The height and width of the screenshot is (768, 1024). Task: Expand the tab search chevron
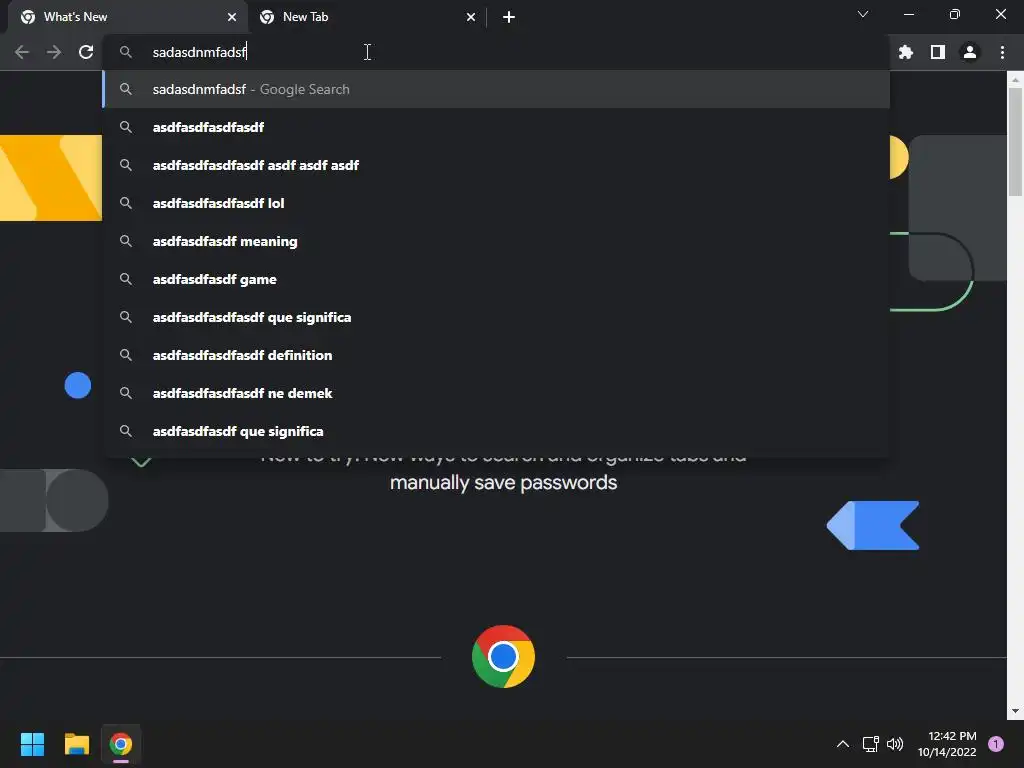pyautogui.click(x=863, y=14)
